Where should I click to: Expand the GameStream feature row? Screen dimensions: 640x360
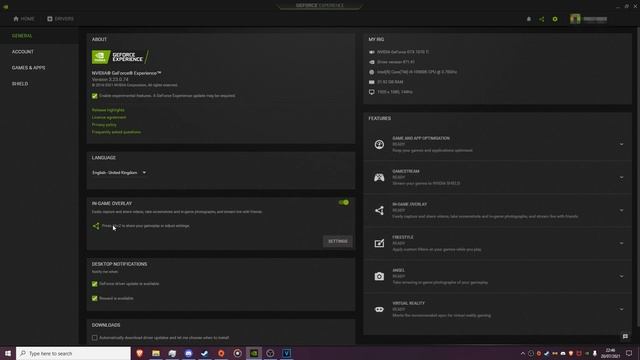coord(621,177)
